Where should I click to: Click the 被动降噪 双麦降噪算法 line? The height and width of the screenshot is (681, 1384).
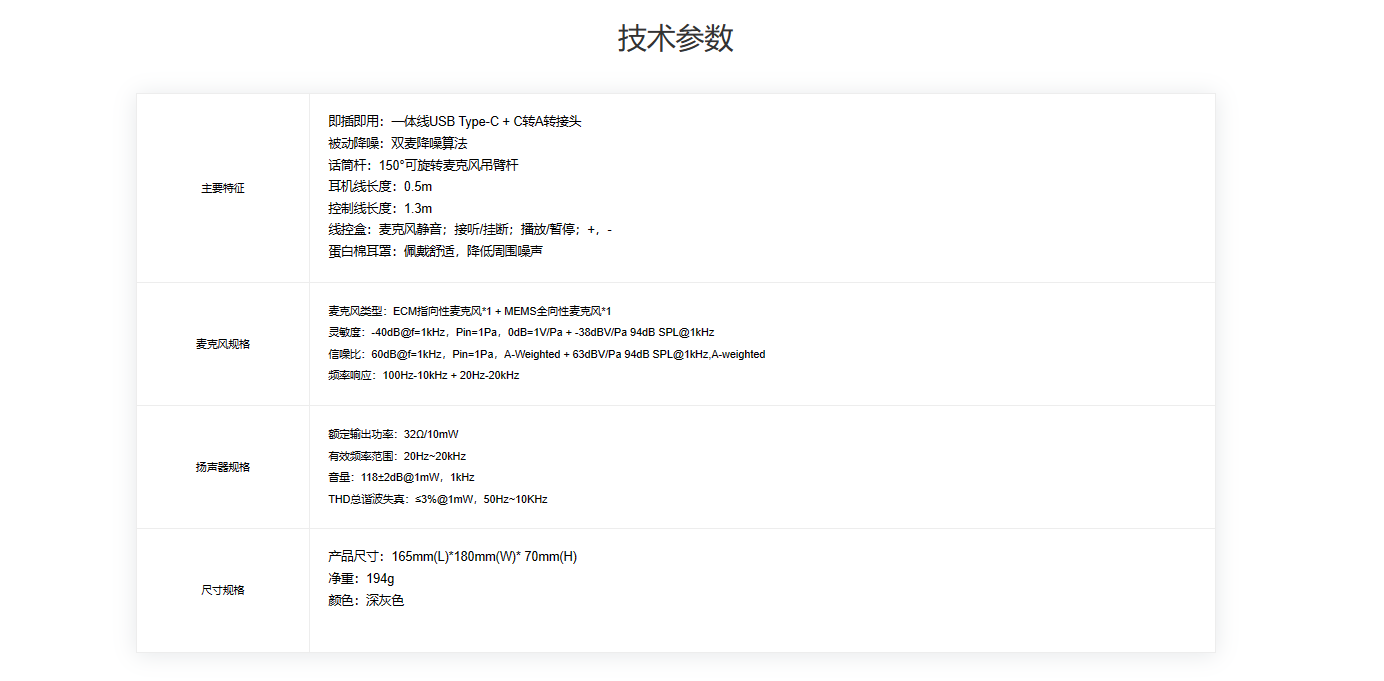tap(397, 143)
